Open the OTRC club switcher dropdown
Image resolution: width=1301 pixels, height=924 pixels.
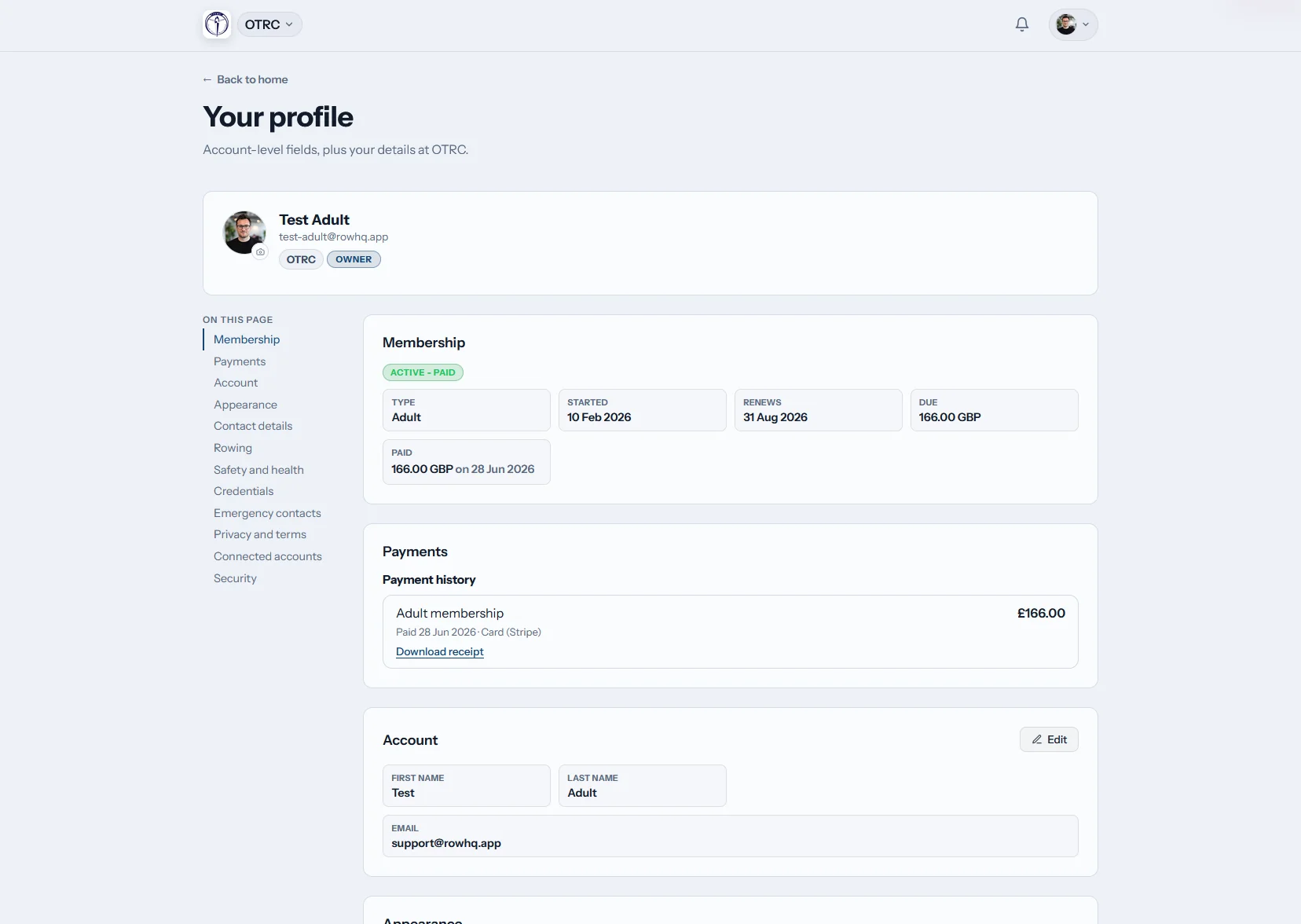269,24
